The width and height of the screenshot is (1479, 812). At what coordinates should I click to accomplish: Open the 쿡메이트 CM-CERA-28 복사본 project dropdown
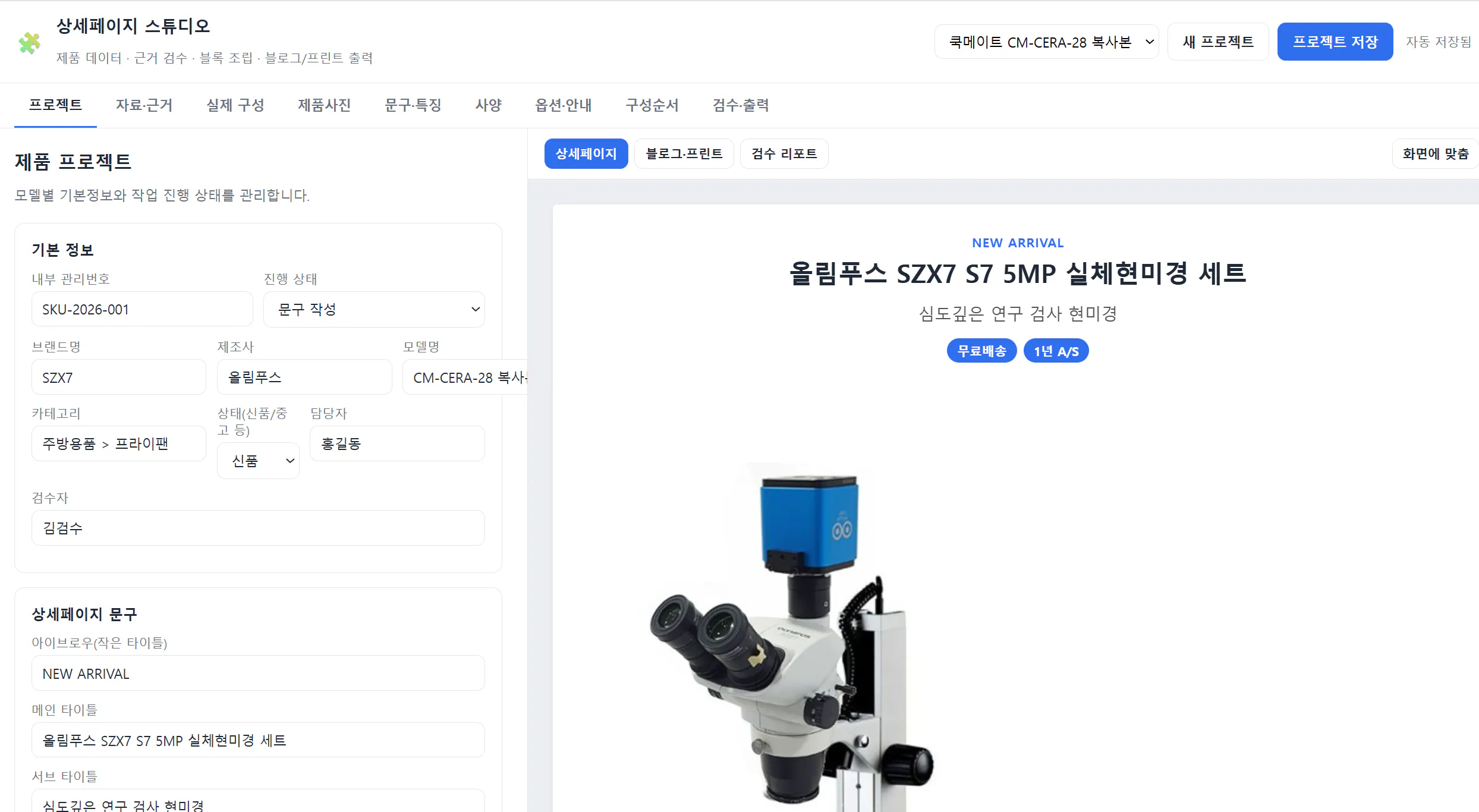click(1047, 42)
